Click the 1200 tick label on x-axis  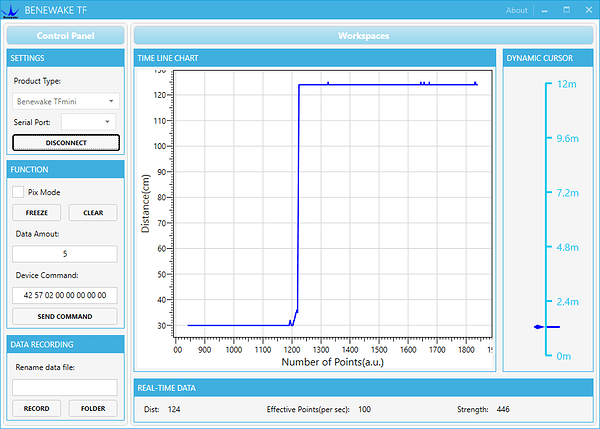coord(292,350)
